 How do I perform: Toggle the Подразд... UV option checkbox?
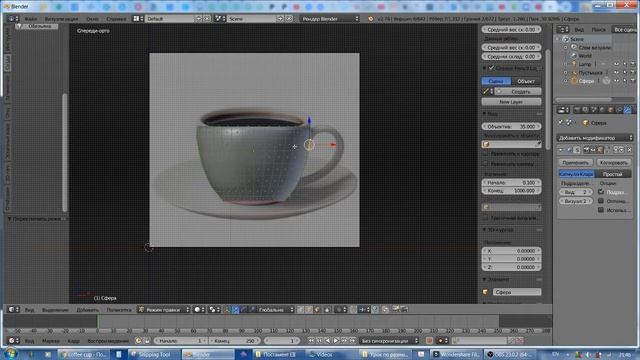[x=601, y=192]
